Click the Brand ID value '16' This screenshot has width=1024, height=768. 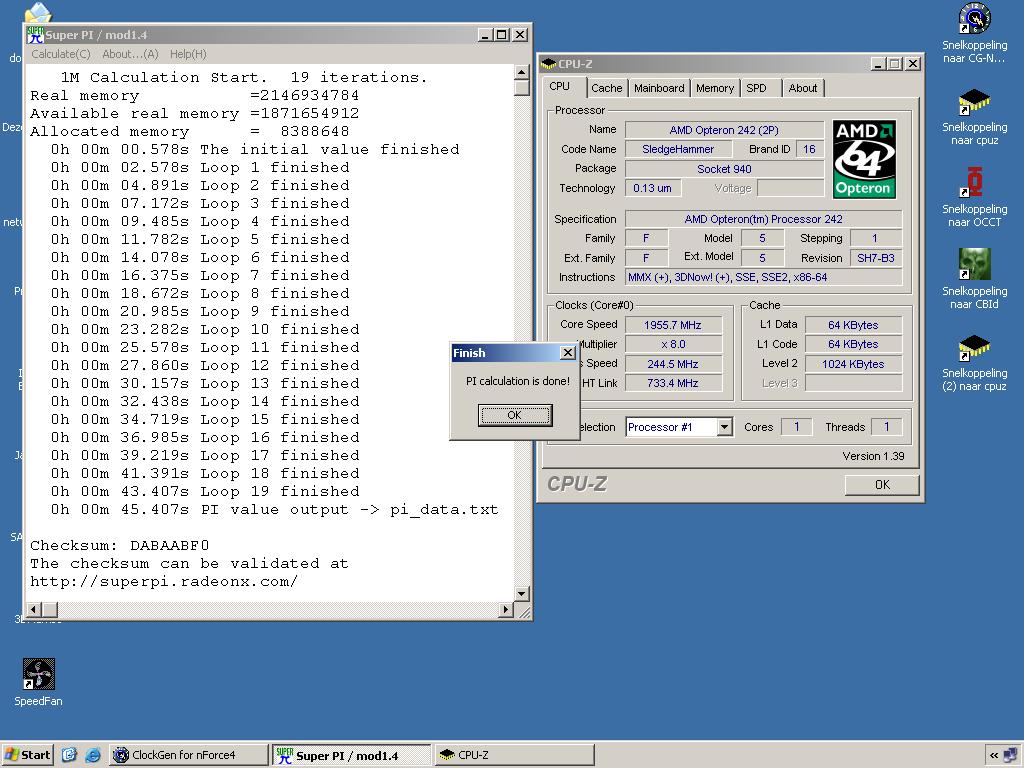[809, 149]
